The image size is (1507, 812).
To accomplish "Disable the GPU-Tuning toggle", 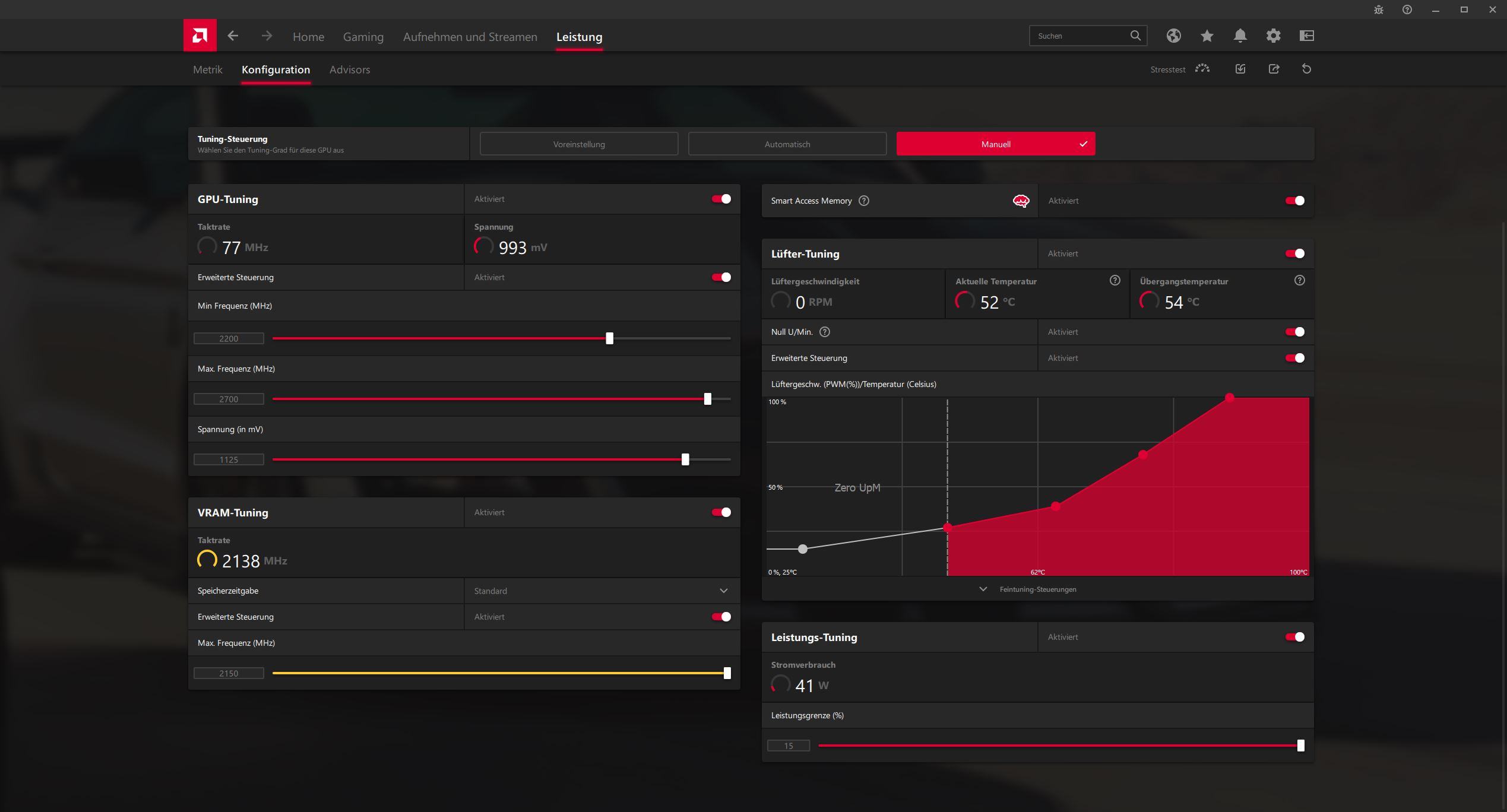I will [721, 199].
